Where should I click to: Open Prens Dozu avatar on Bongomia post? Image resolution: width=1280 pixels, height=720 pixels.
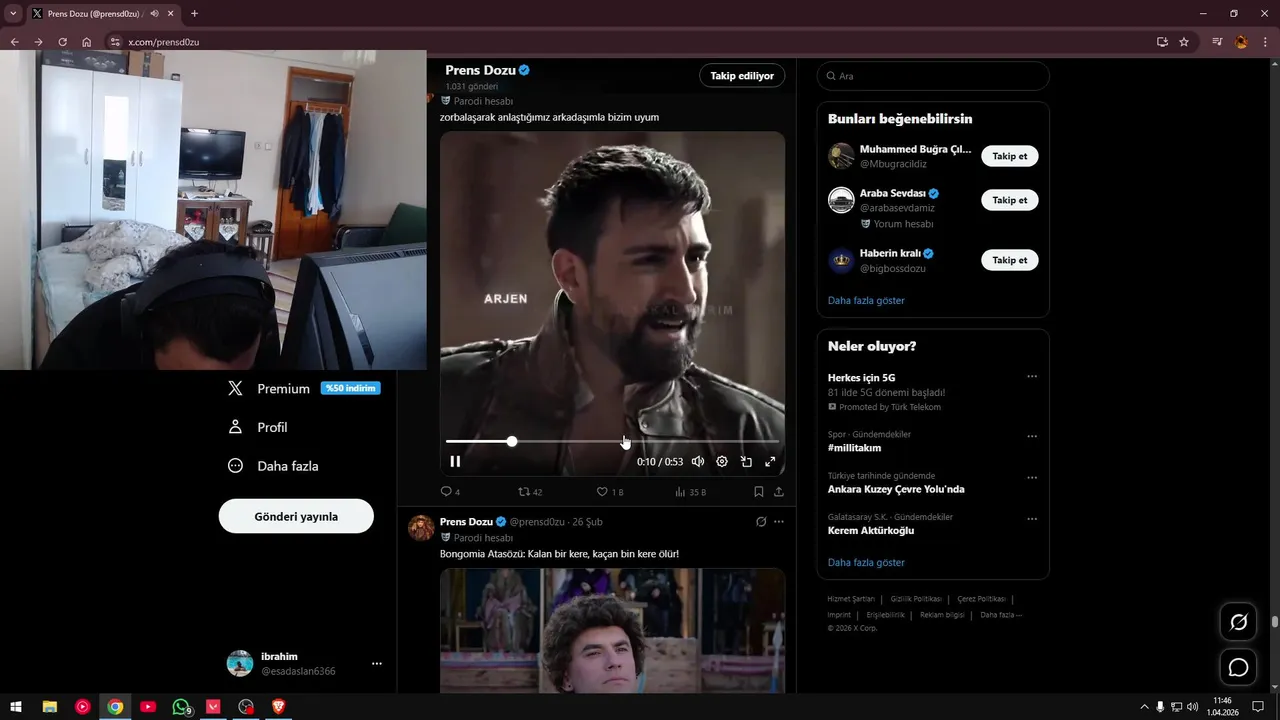(x=421, y=528)
